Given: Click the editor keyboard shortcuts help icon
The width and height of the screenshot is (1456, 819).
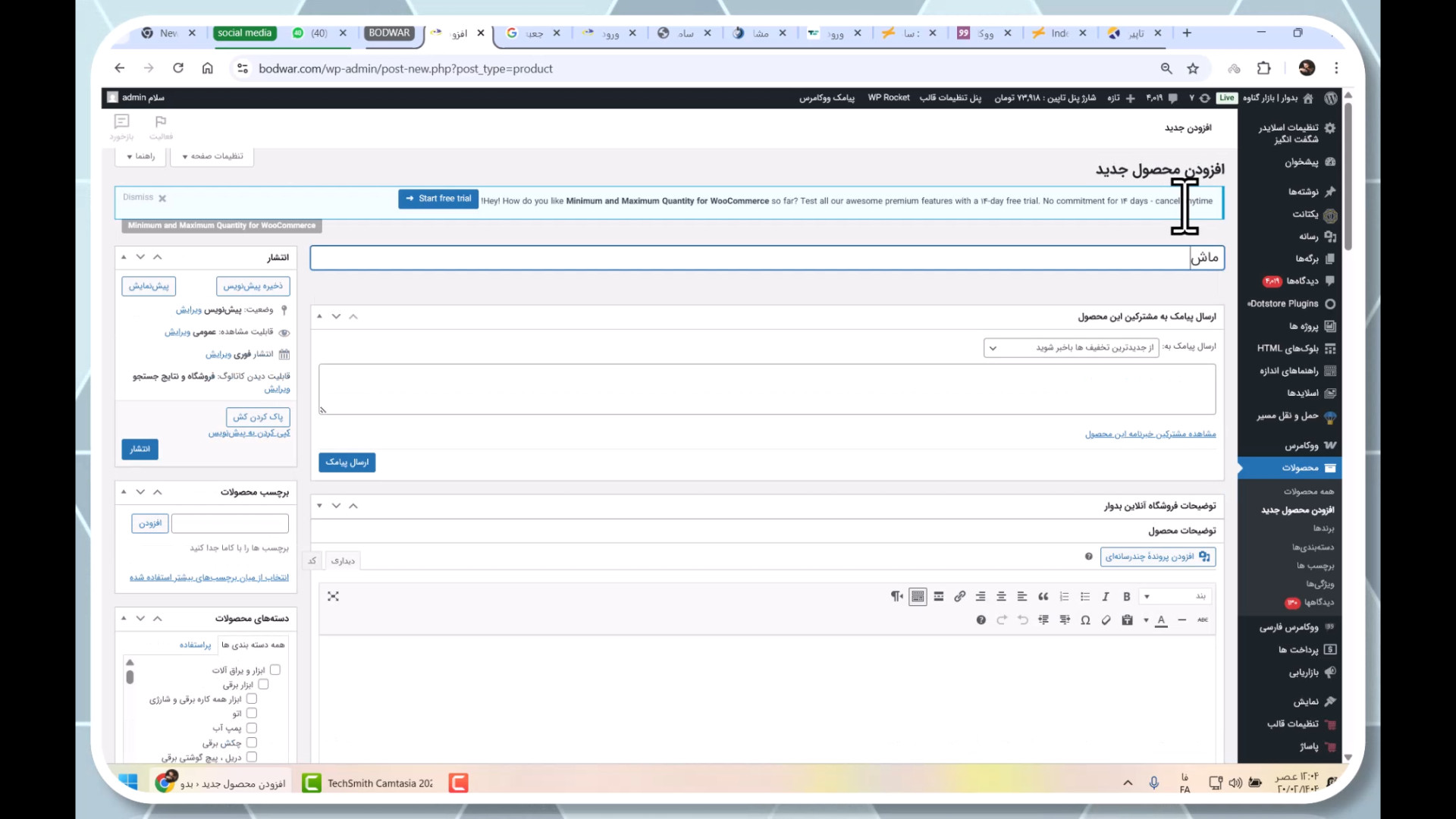Looking at the screenshot, I should (981, 620).
